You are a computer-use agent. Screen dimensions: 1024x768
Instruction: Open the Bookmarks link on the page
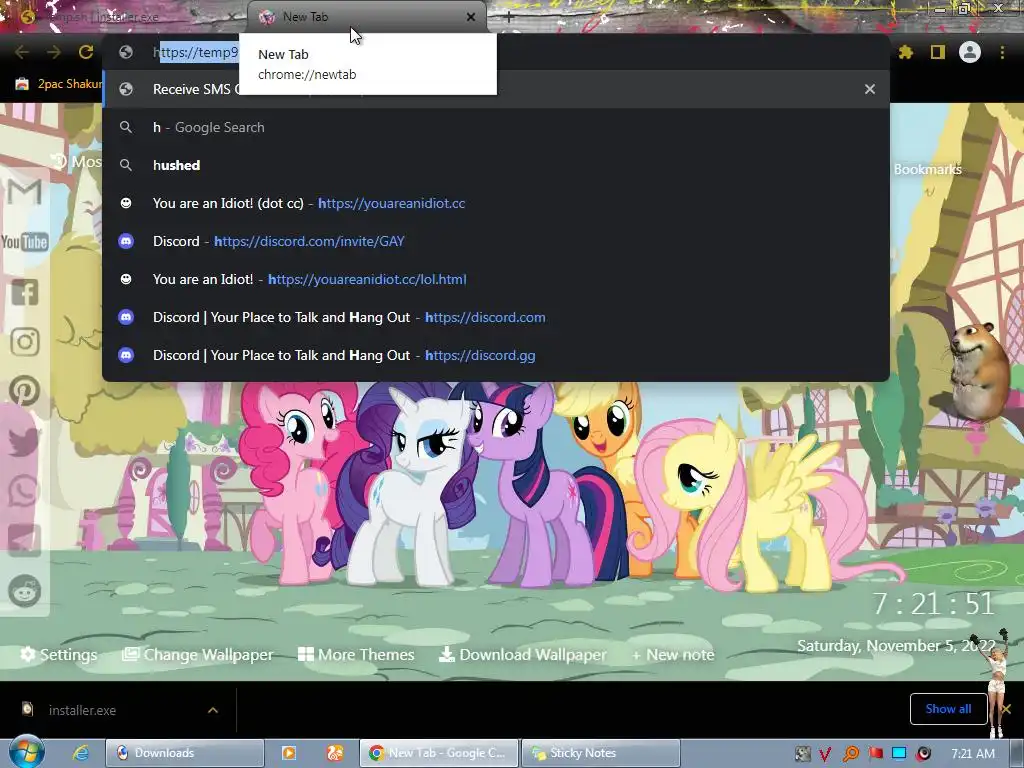point(927,170)
